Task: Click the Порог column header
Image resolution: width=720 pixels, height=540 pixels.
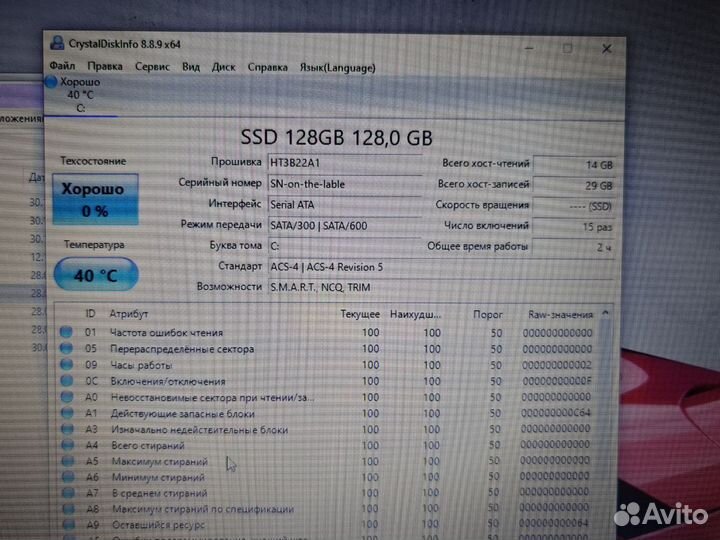Action: click(x=488, y=315)
